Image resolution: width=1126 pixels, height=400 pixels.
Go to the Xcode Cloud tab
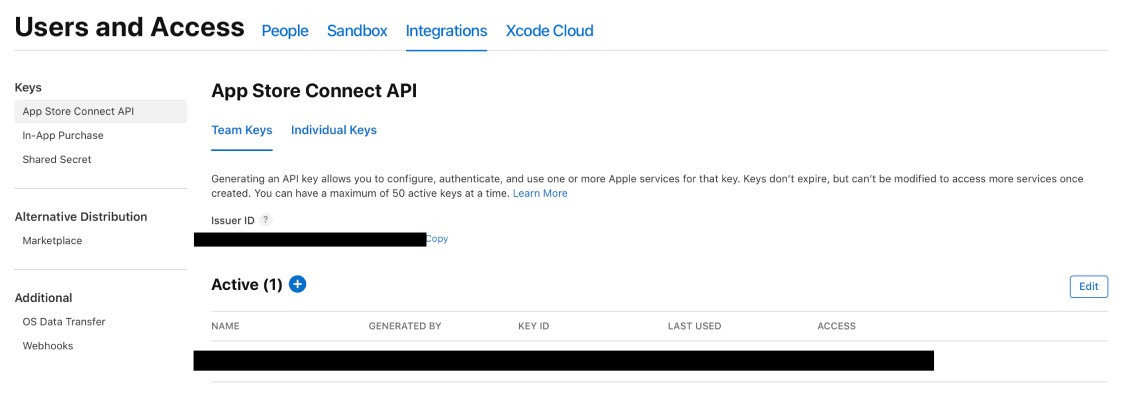click(549, 31)
